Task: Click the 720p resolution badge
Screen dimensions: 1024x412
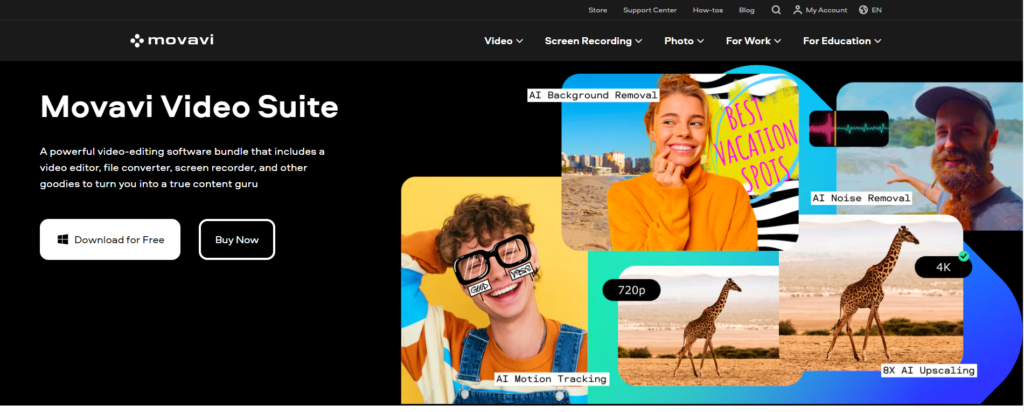Action: [631, 290]
